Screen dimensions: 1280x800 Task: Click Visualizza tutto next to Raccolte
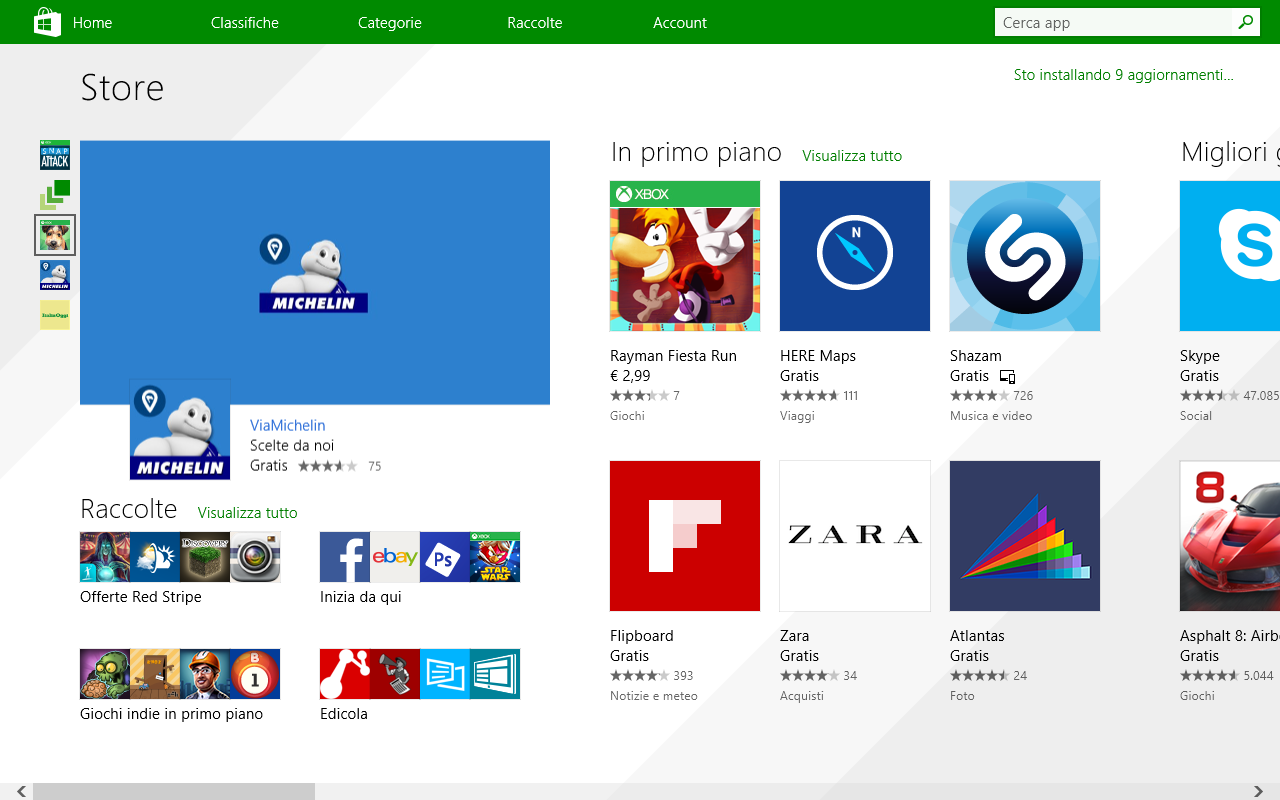coord(247,512)
